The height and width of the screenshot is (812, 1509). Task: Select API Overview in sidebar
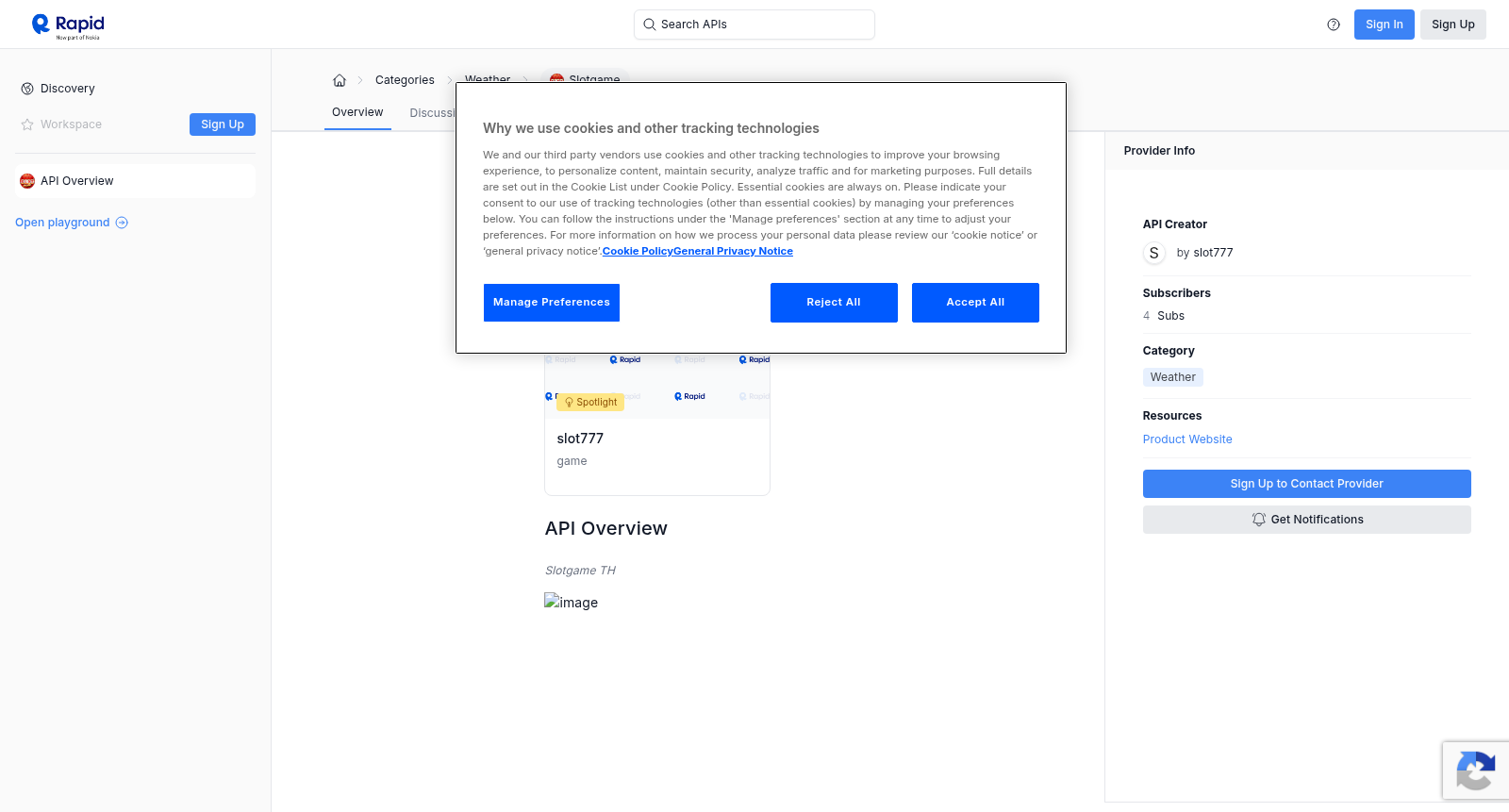tap(136, 181)
